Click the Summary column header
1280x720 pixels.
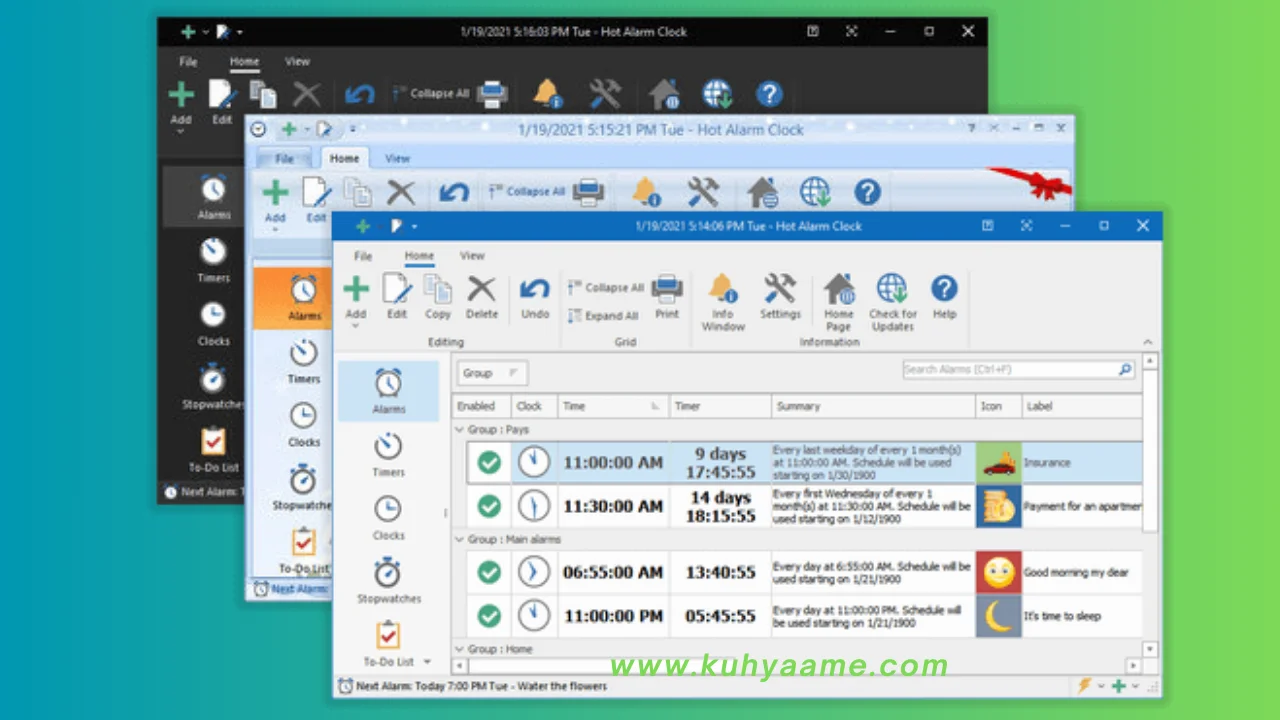click(874, 406)
